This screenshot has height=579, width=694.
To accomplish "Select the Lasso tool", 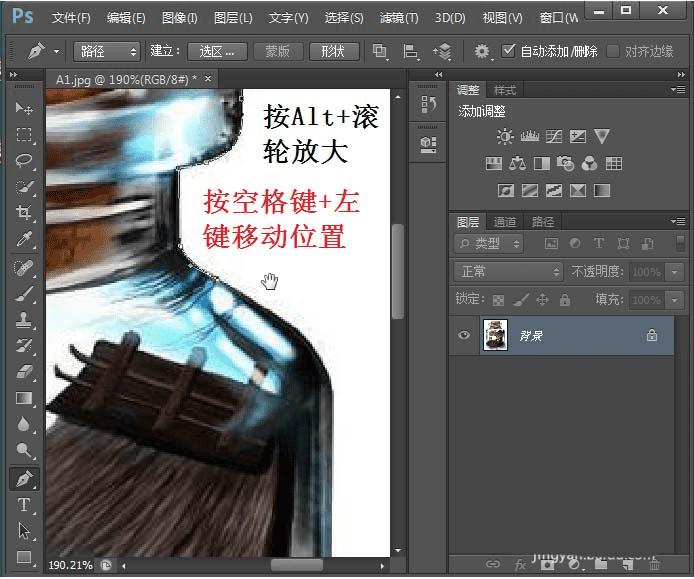I will 24,161.
